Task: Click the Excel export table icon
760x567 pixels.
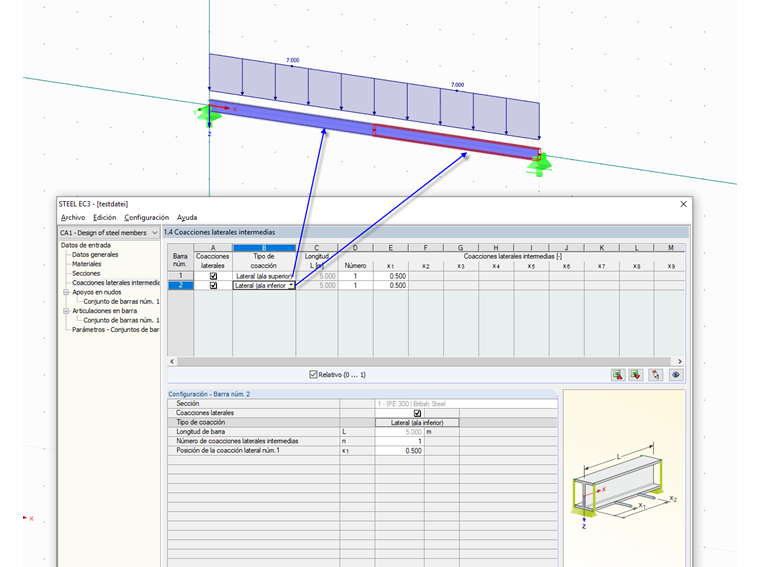Action: click(x=618, y=375)
